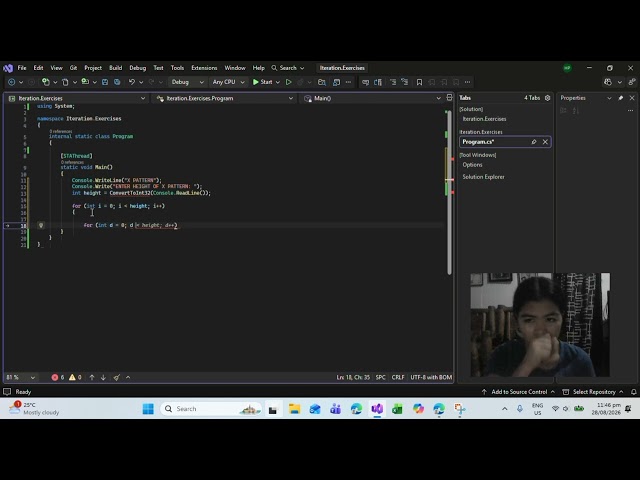The height and width of the screenshot is (480, 640).
Task: Click Add to Source Control
Action: click(518, 391)
